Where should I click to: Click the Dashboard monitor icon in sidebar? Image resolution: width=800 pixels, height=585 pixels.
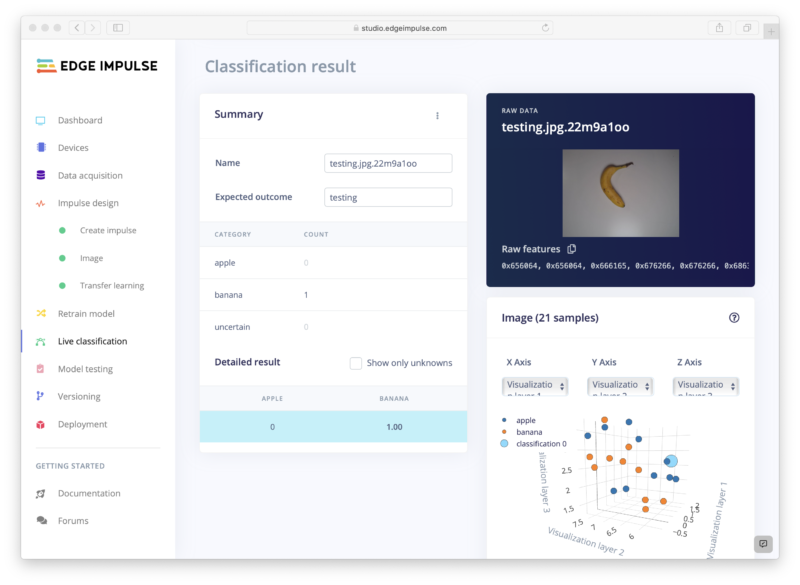point(41,120)
